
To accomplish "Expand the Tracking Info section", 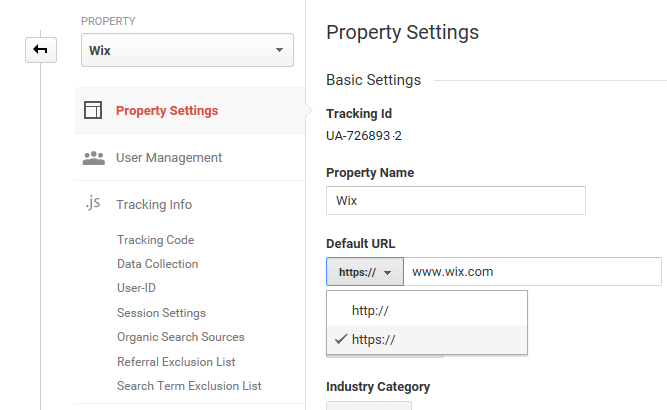I will pos(154,205).
